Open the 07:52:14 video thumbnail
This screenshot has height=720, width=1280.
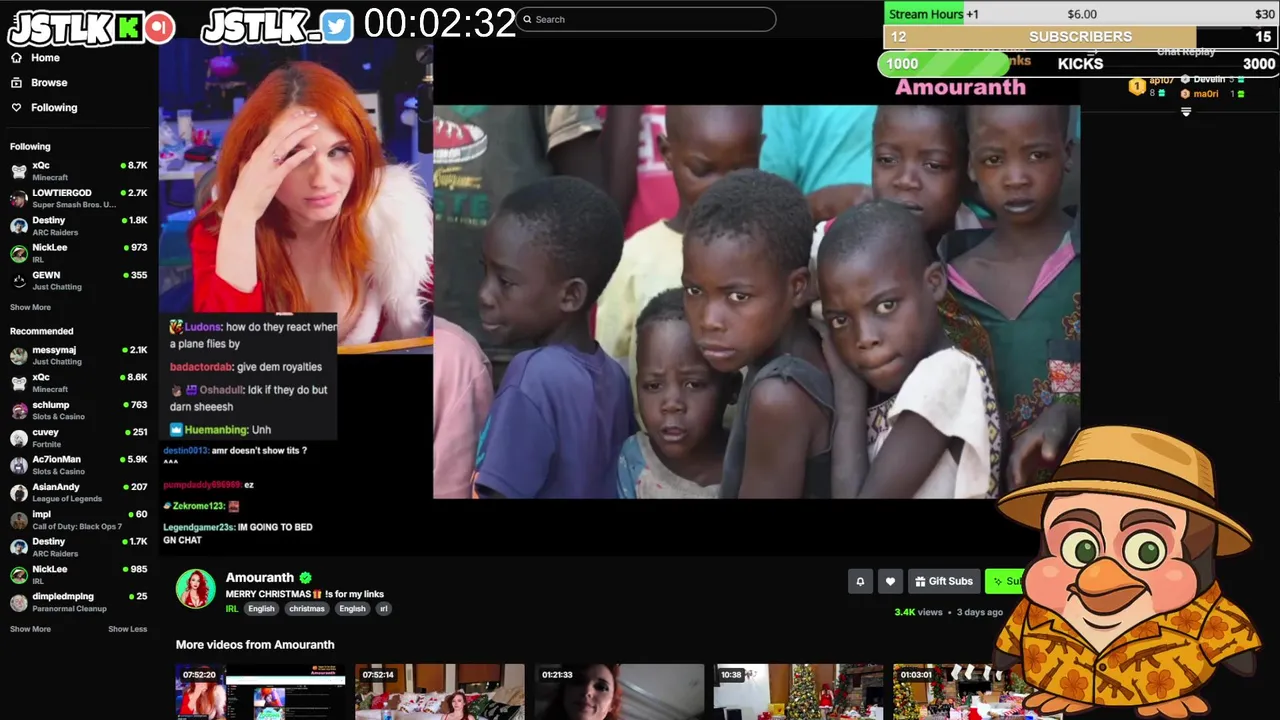(440, 692)
